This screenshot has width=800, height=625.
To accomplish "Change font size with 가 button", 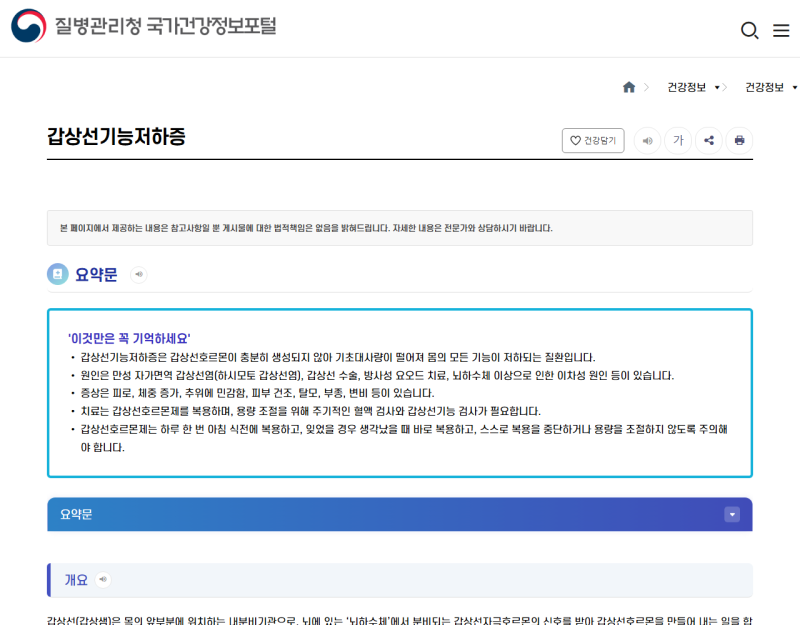I will (678, 140).
